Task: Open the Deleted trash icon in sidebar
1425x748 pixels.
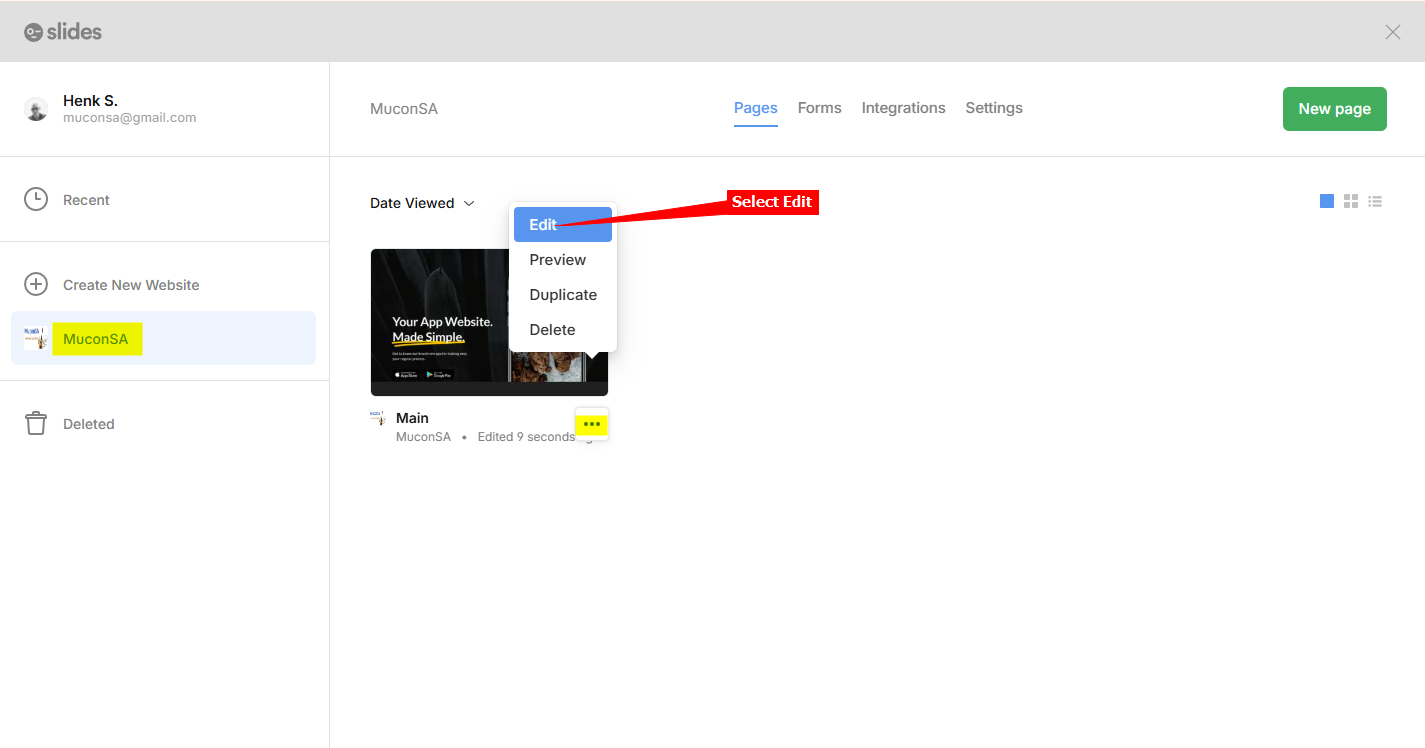Action: 36,423
